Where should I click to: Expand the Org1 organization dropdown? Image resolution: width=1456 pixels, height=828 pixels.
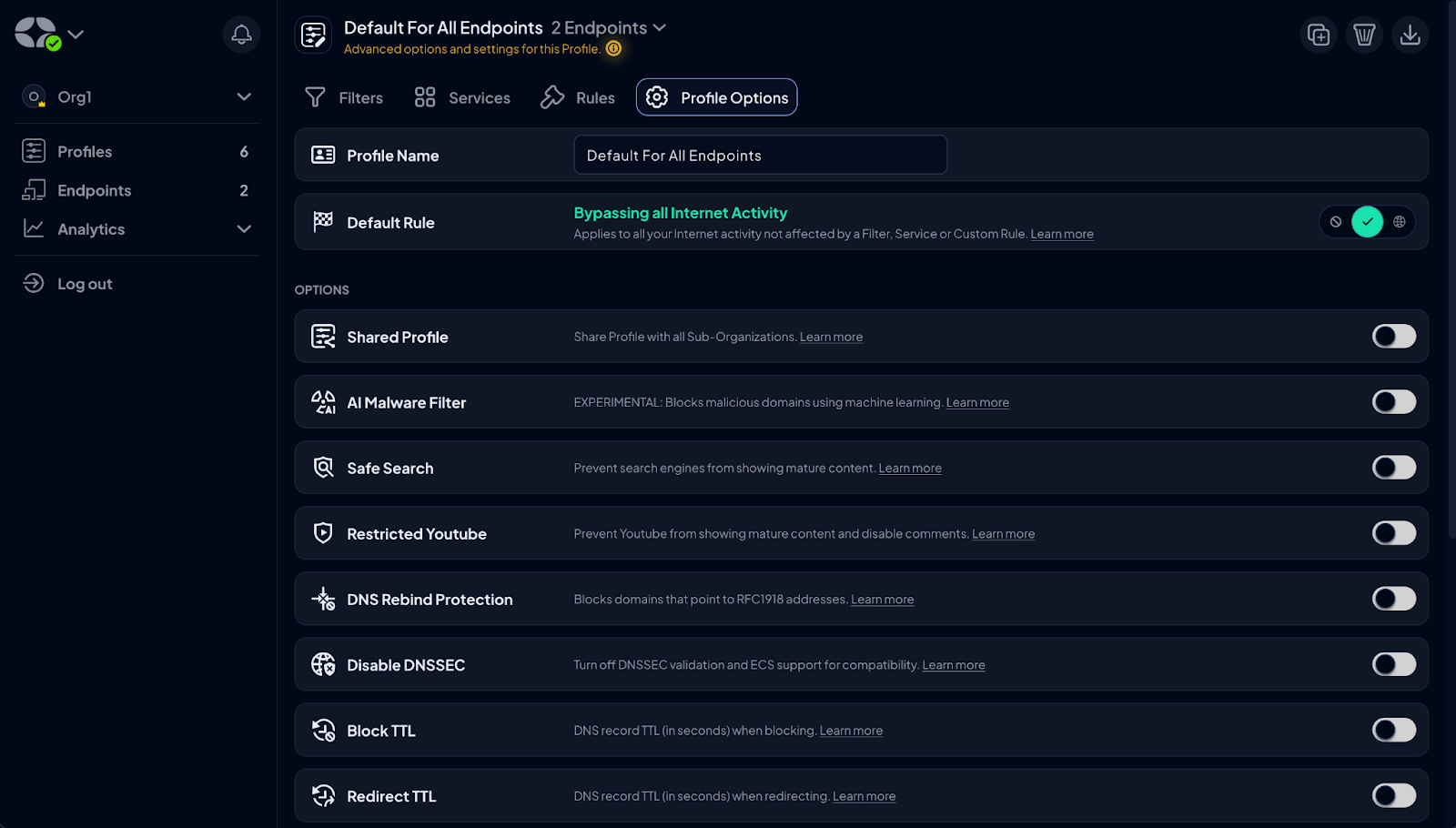pyautogui.click(x=244, y=96)
